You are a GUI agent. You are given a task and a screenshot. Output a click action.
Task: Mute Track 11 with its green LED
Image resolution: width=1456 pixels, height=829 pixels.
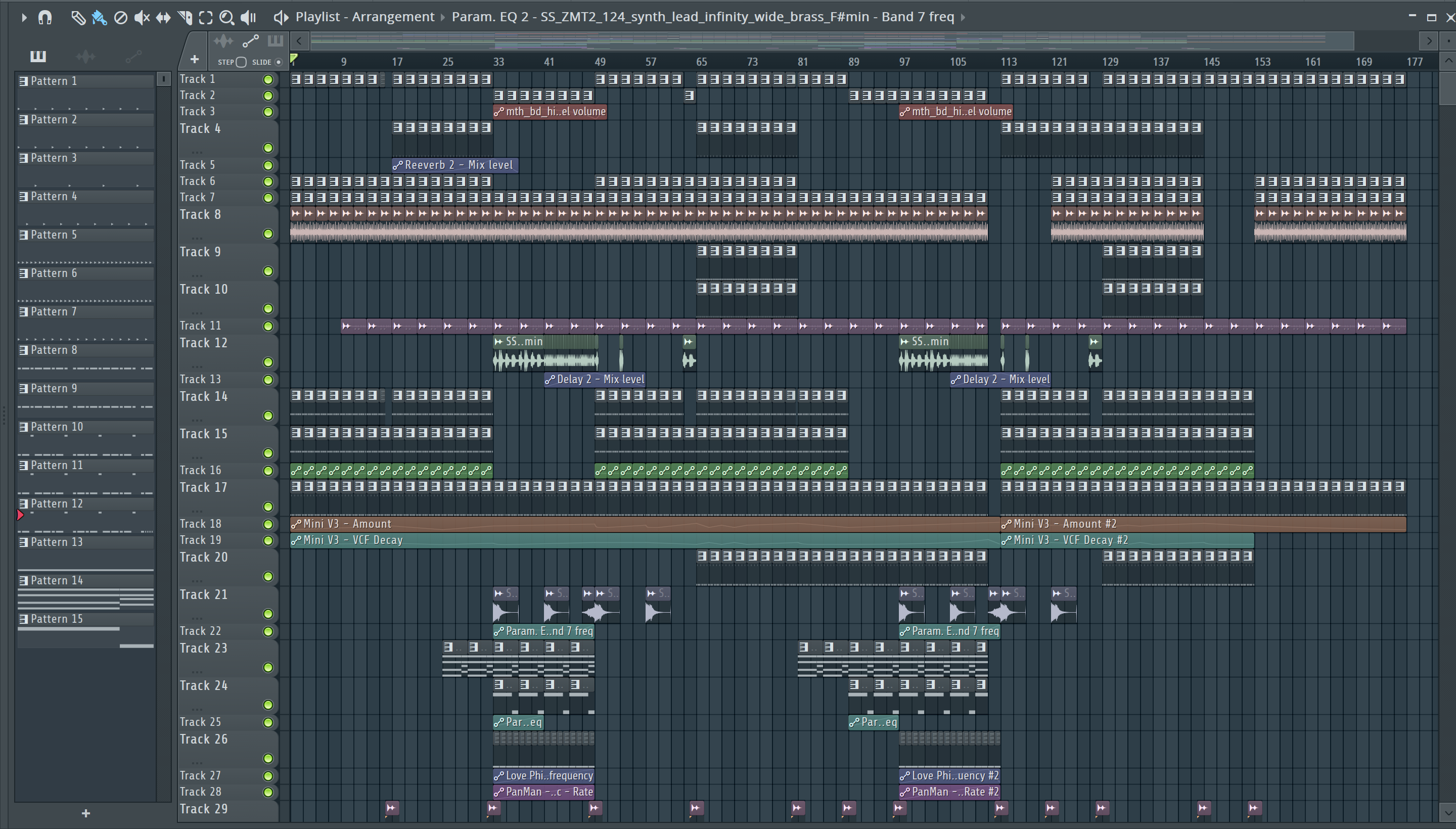(x=267, y=326)
